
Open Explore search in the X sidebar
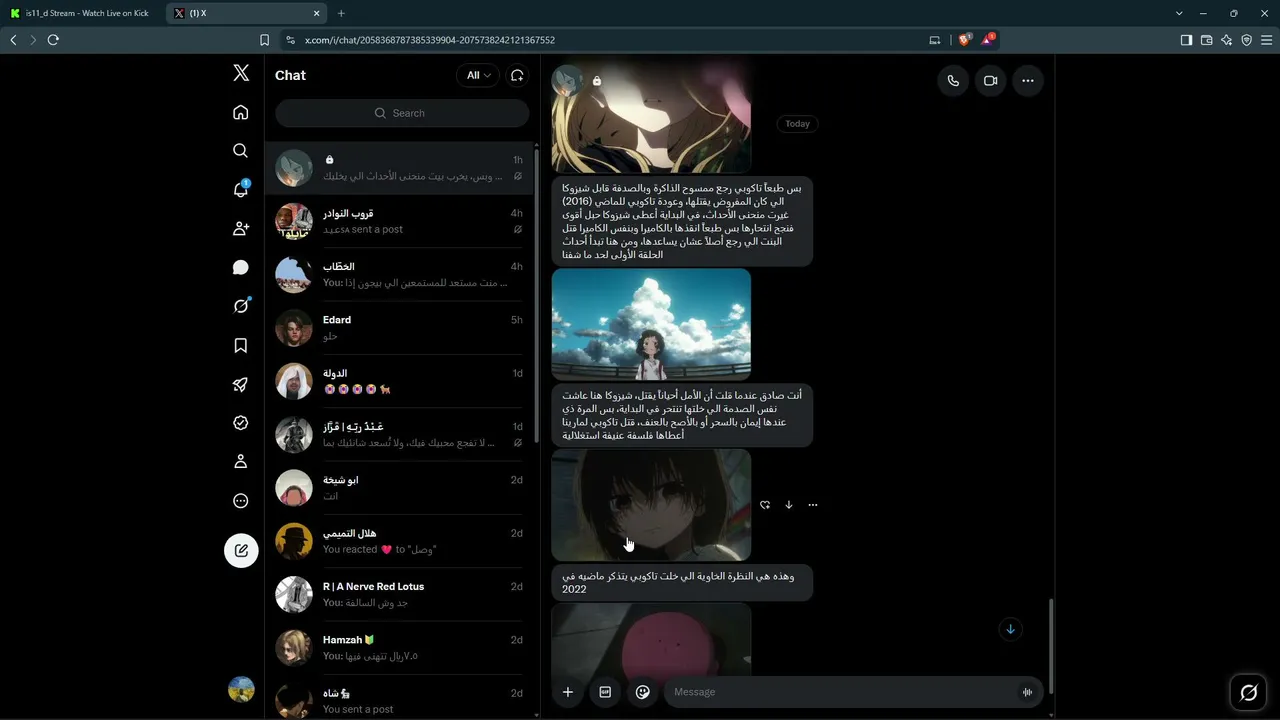pos(241,150)
